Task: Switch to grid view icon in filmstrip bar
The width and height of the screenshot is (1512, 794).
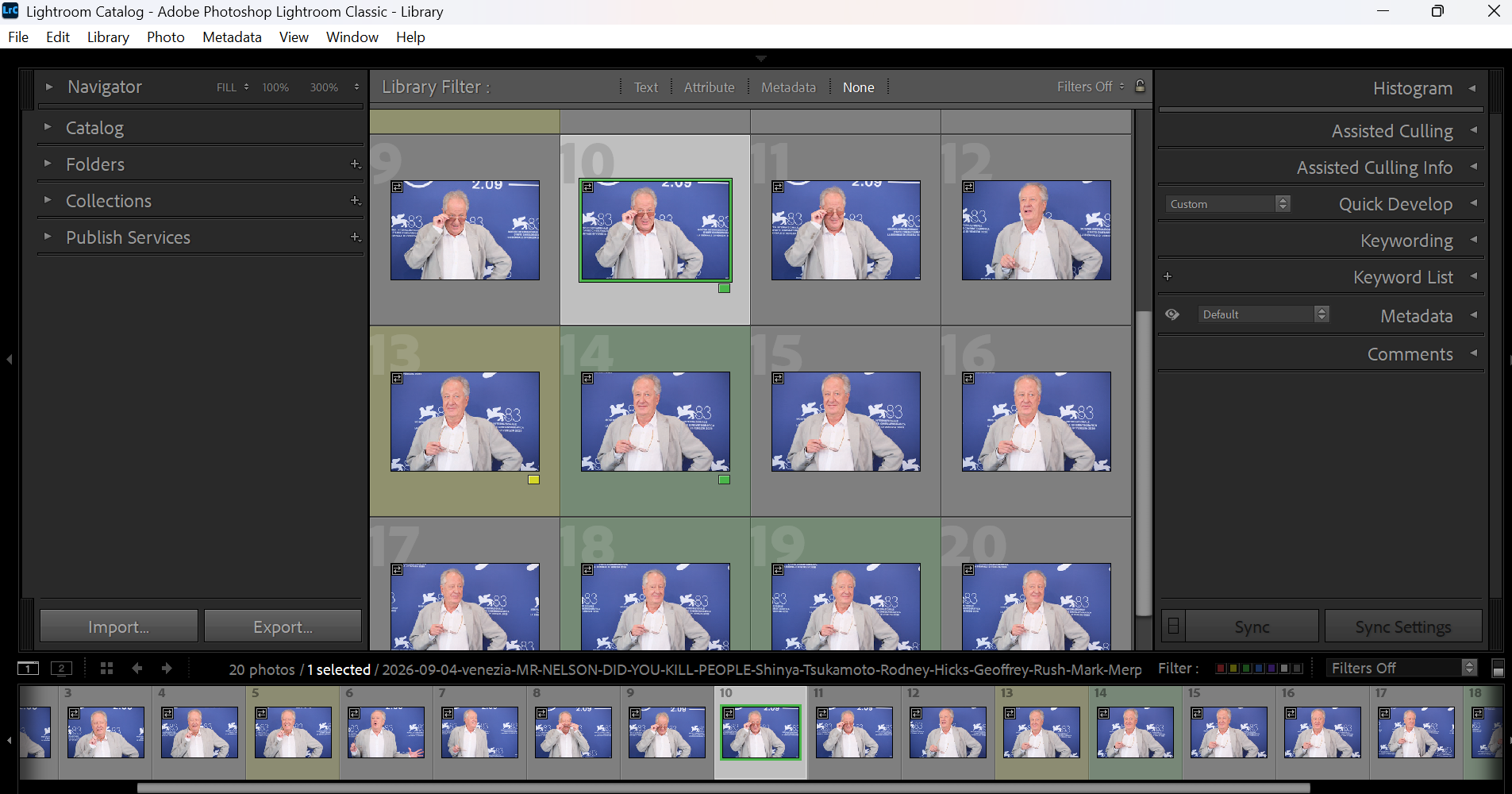Action: (x=106, y=669)
